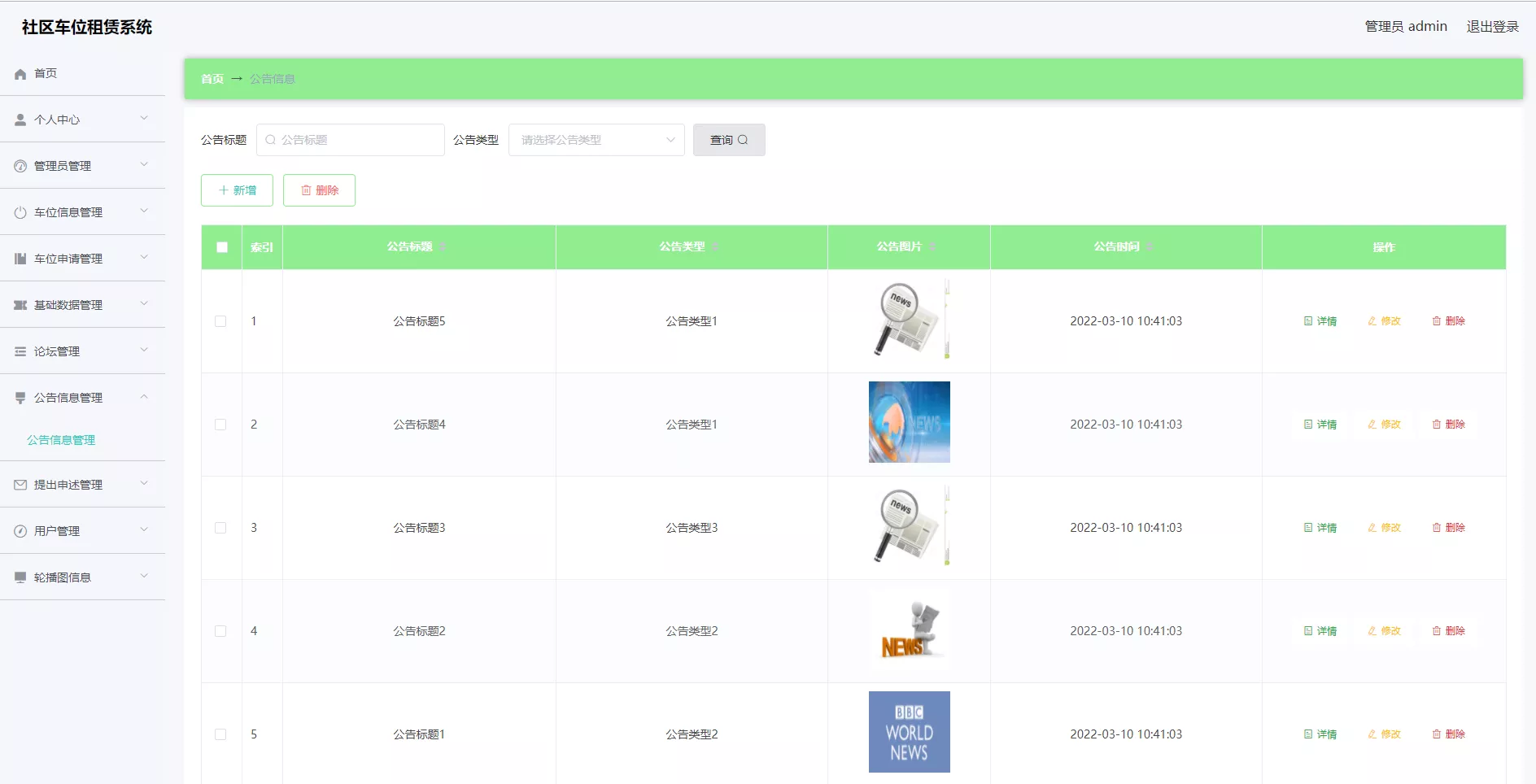Click the 新增 add button
Image resolution: width=1536 pixels, height=784 pixels.
(237, 190)
